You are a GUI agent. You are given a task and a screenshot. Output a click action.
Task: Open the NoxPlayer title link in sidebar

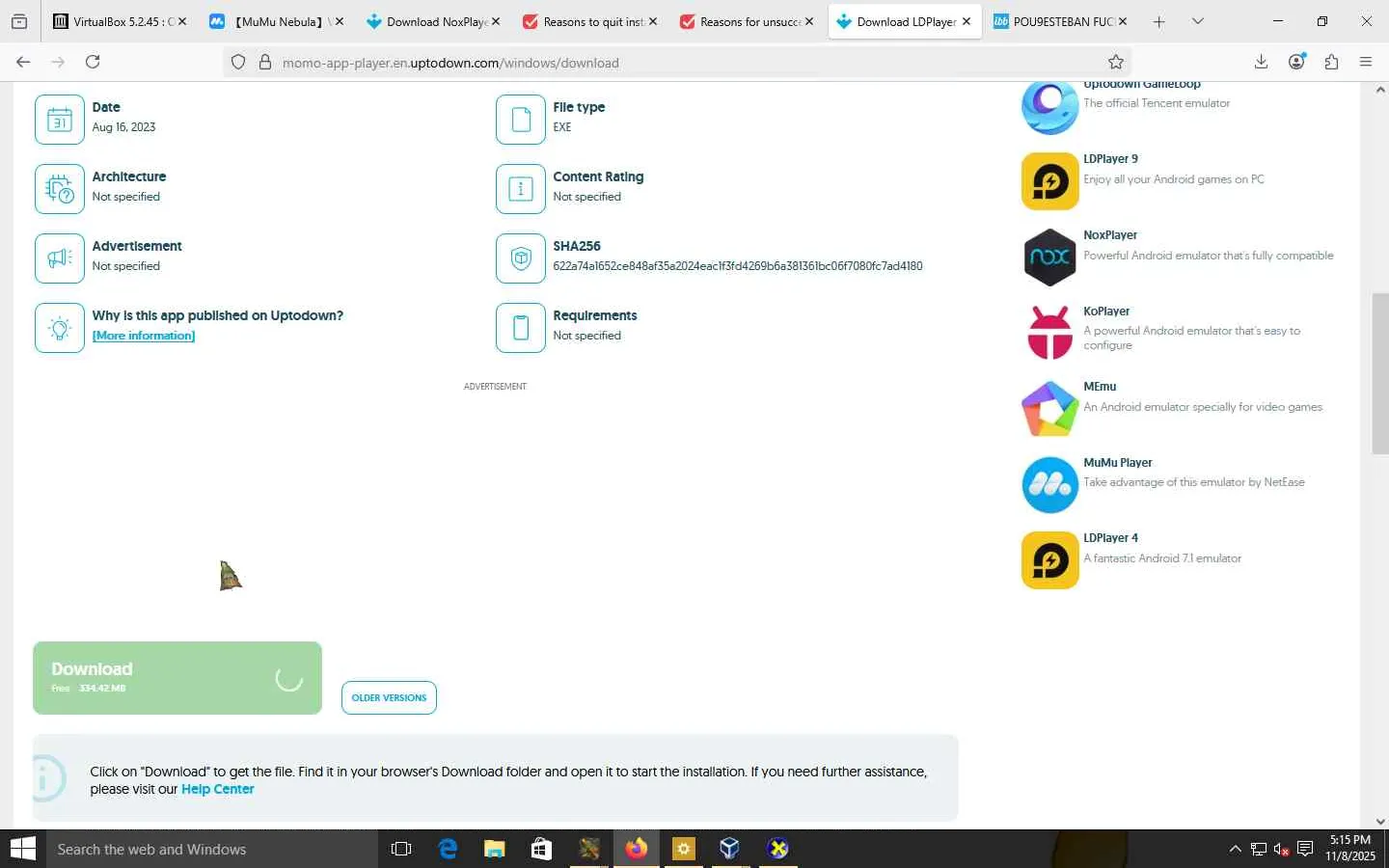pos(1110,235)
